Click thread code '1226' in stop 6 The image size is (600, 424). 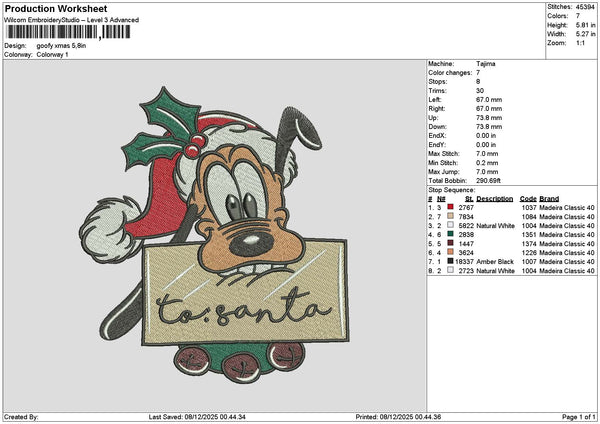(529, 253)
